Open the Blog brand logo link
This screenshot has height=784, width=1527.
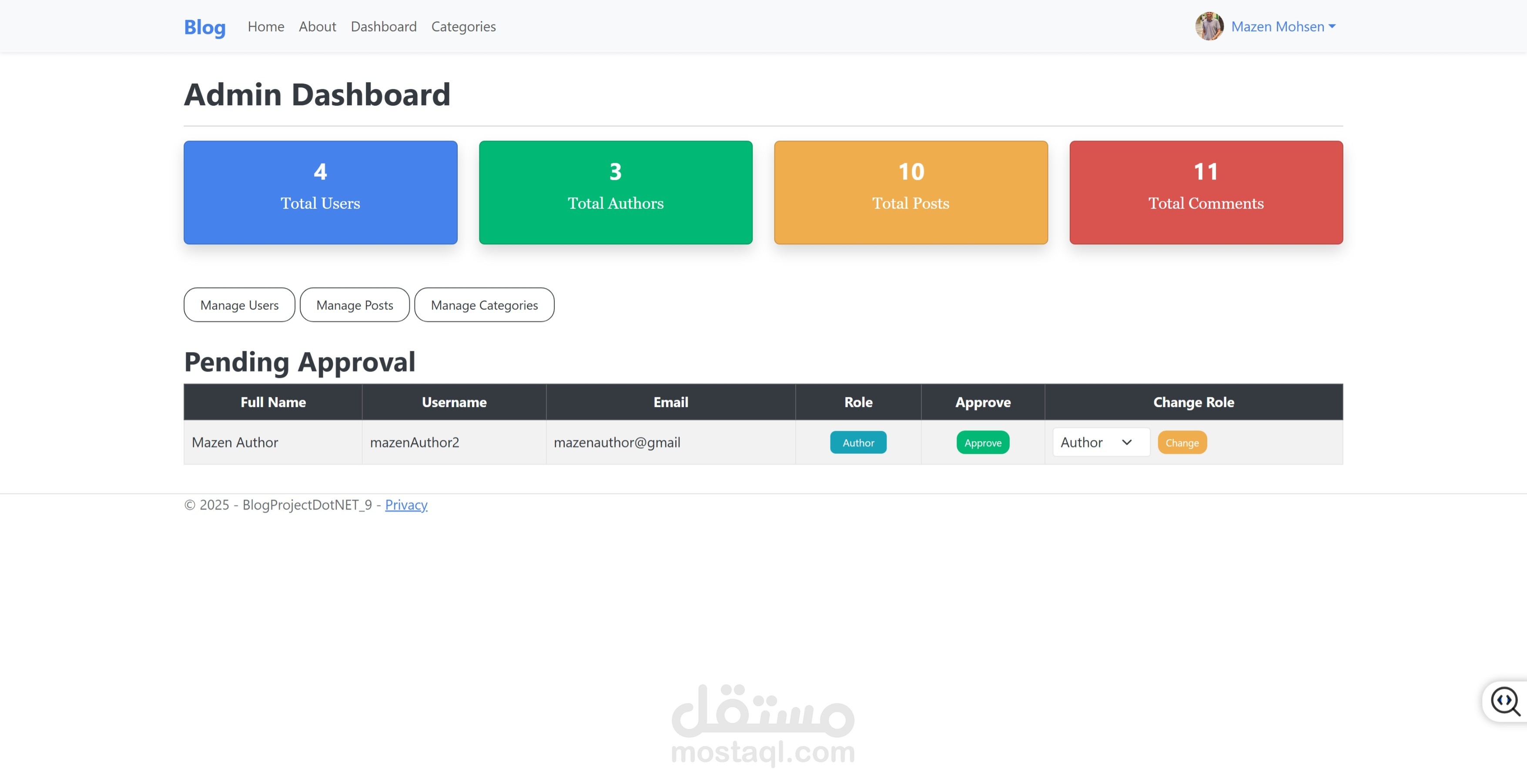pyautogui.click(x=204, y=27)
